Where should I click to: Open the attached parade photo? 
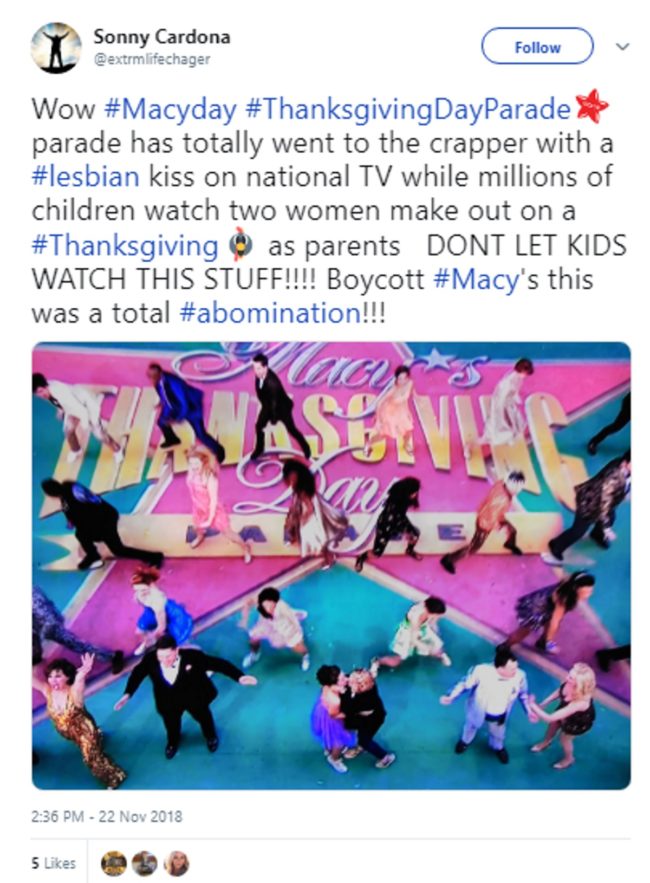[x=331, y=565]
